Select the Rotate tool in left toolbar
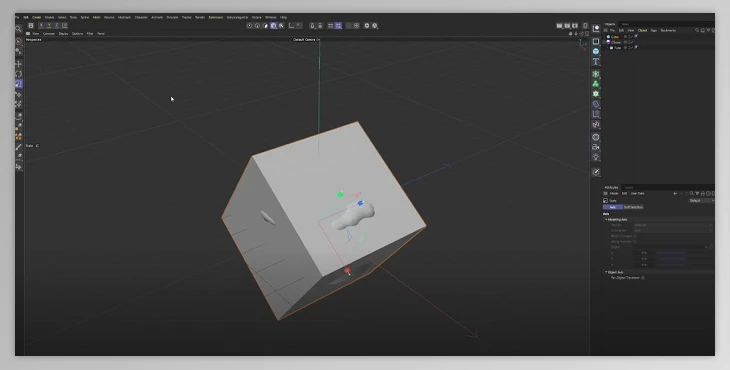The width and height of the screenshot is (730, 370). point(19,74)
